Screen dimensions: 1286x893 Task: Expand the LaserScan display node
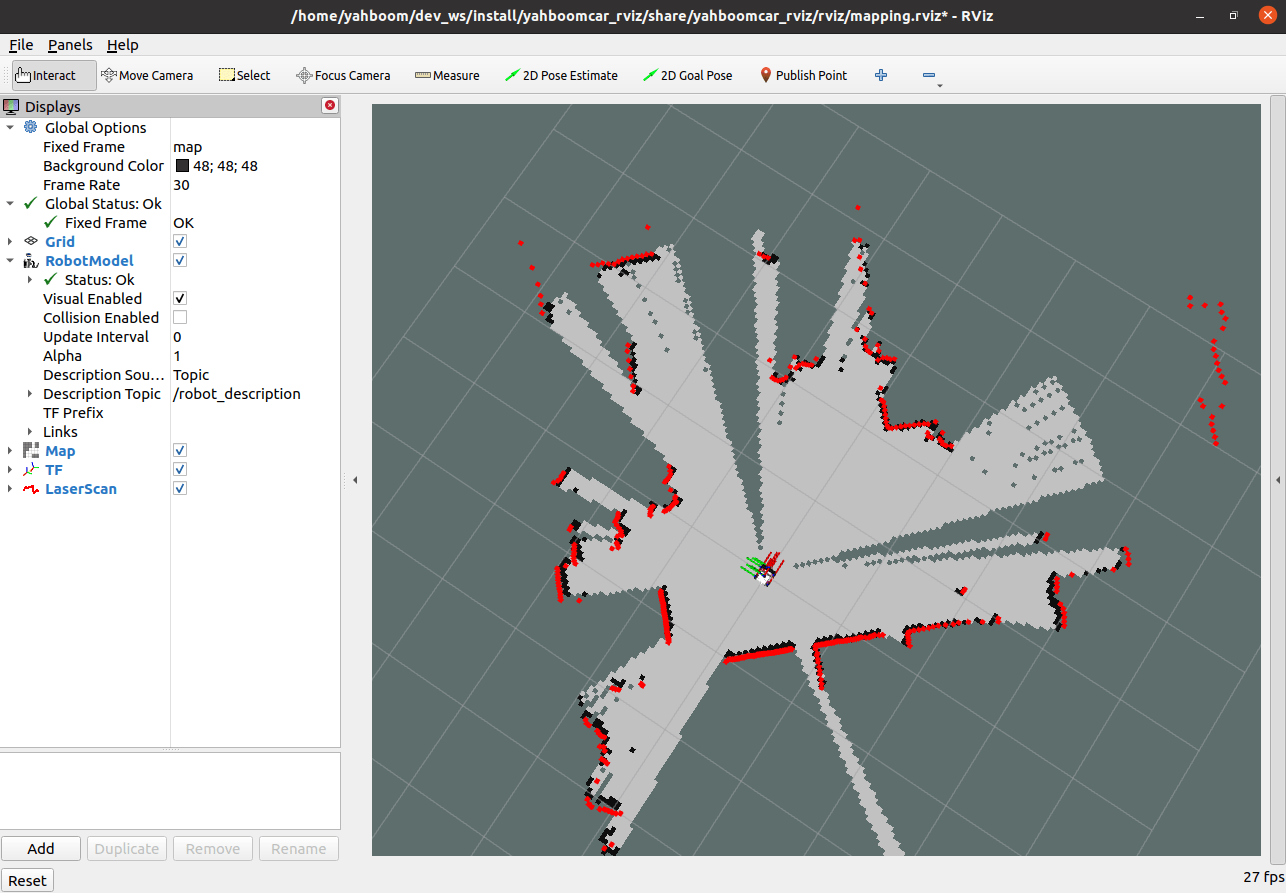pyautogui.click(x=10, y=488)
